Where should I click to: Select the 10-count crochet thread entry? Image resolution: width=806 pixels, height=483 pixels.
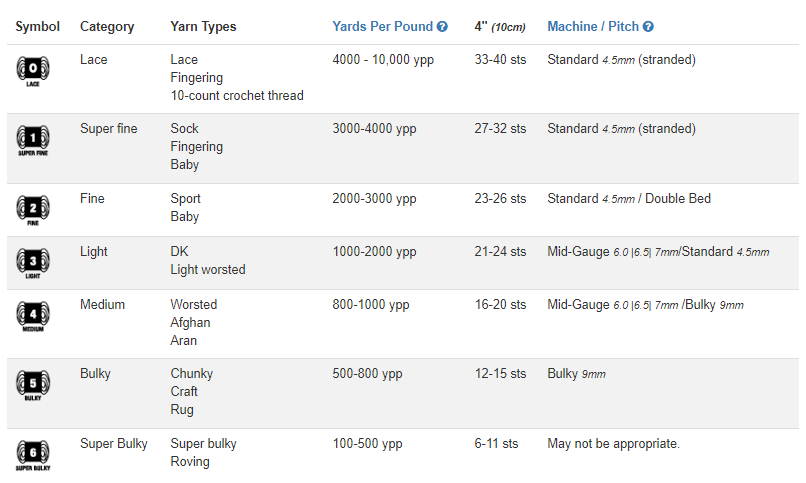[237, 96]
